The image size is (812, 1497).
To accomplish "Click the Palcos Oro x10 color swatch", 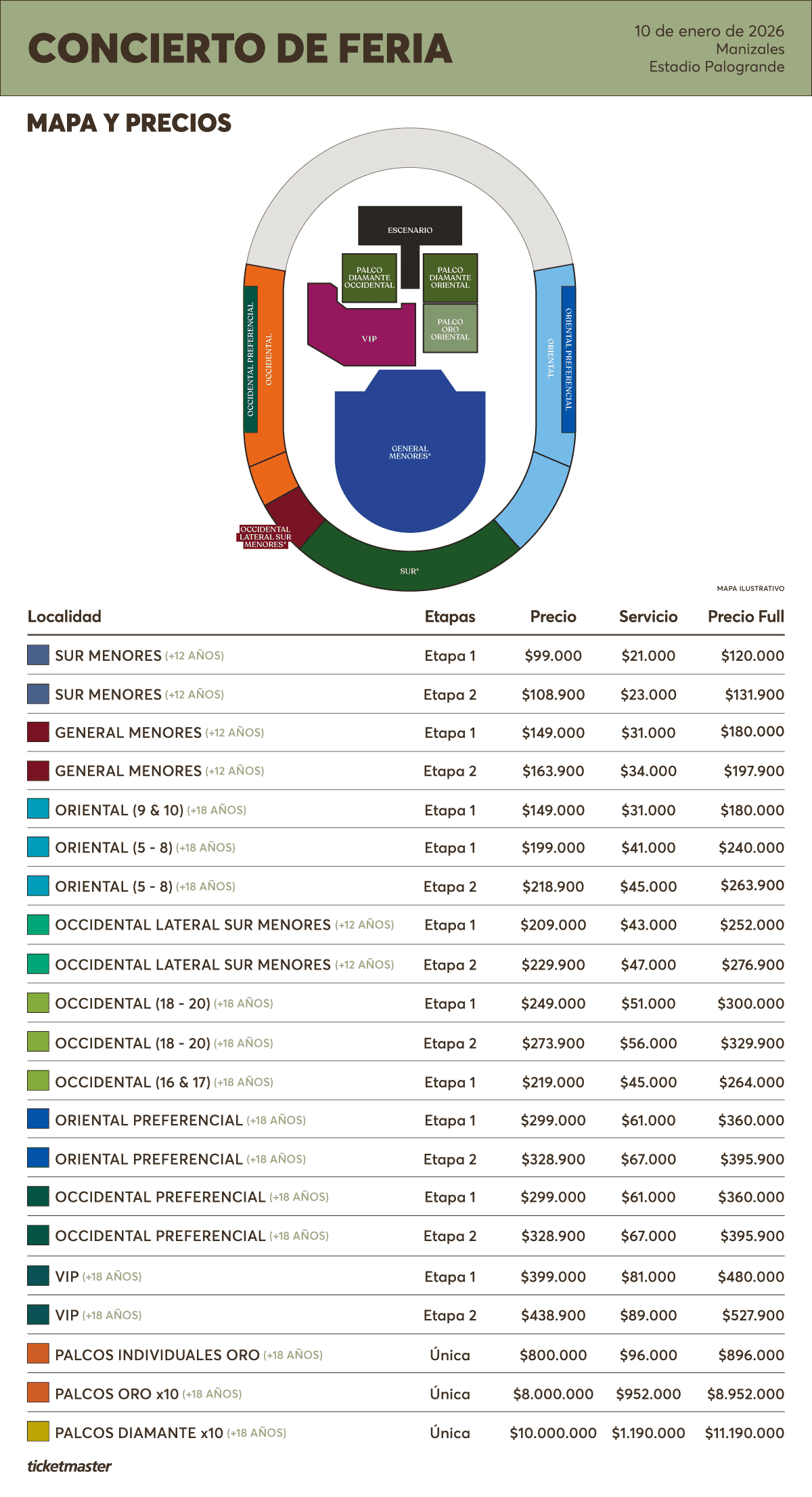I will (x=38, y=1393).
